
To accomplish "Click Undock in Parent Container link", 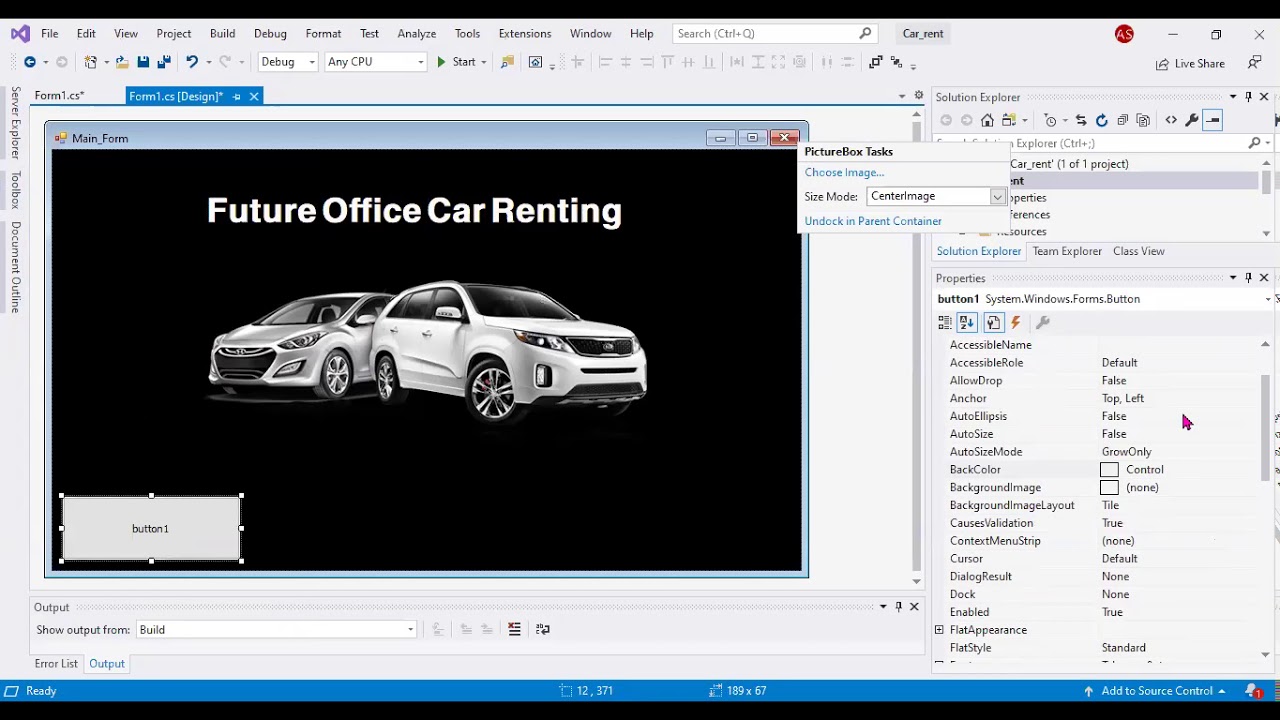I will pos(873,221).
